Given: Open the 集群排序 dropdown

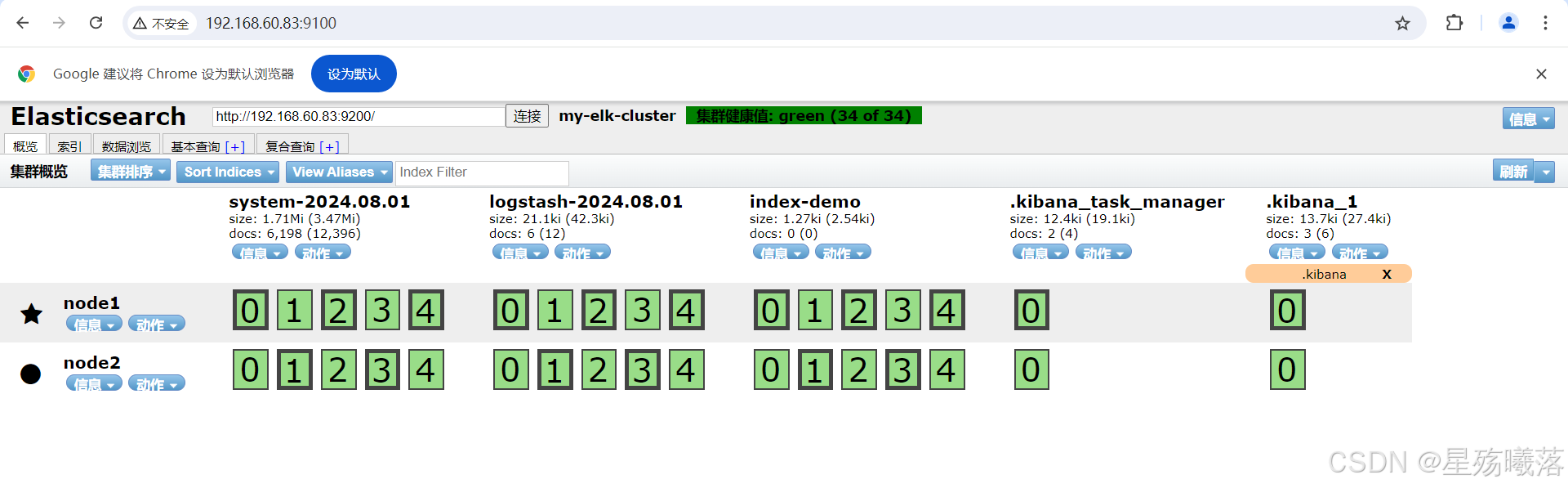Looking at the screenshot, I should (131, 172).
